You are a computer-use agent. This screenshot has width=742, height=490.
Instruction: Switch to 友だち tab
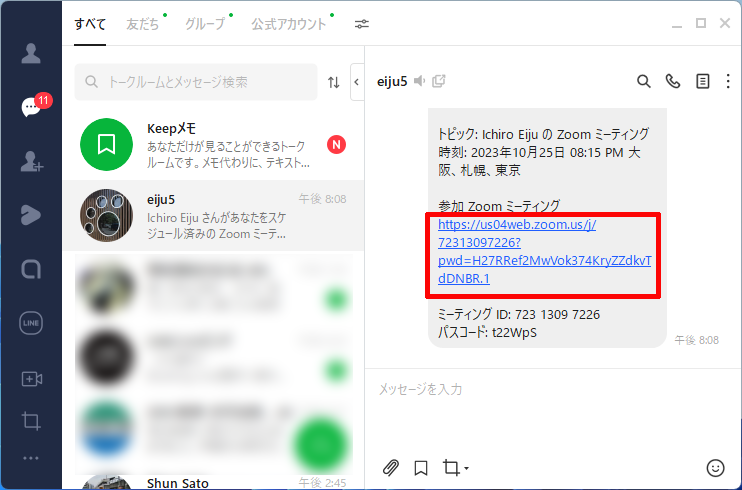click(x=142, y=24)
